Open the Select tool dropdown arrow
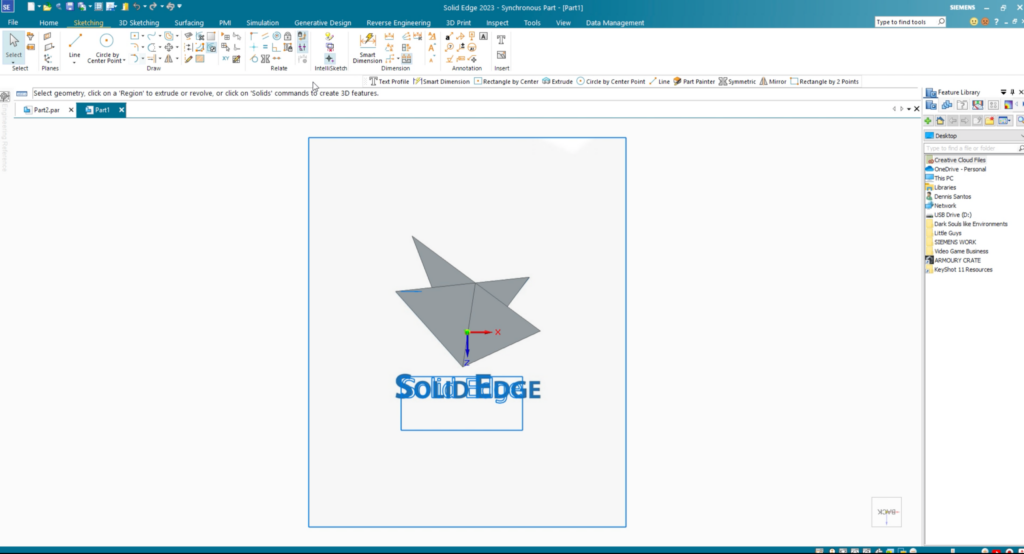The image size is (1024, 554). click(x=14, y=63)
